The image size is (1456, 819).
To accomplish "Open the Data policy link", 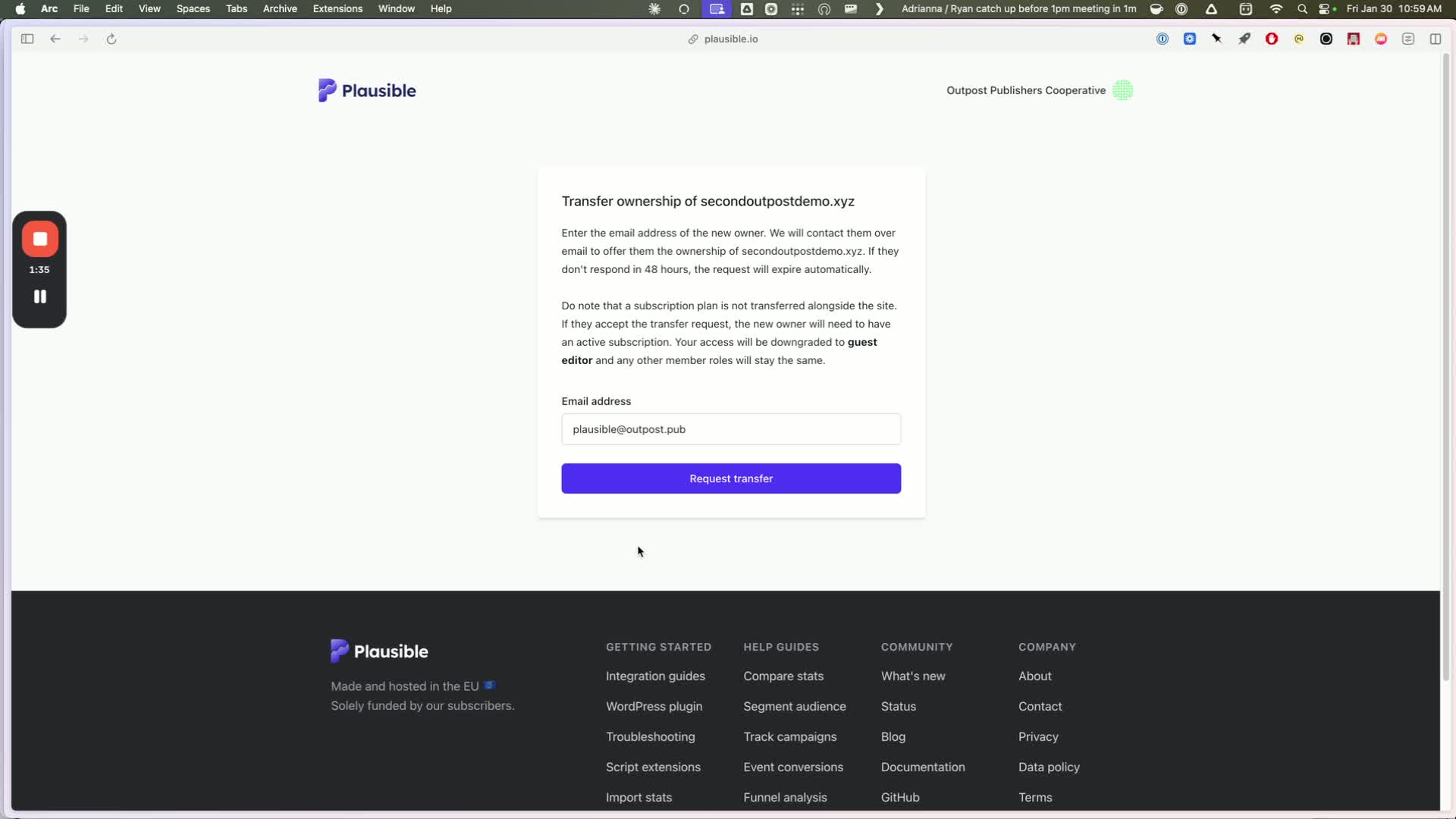I will [x=1049, y=767].
